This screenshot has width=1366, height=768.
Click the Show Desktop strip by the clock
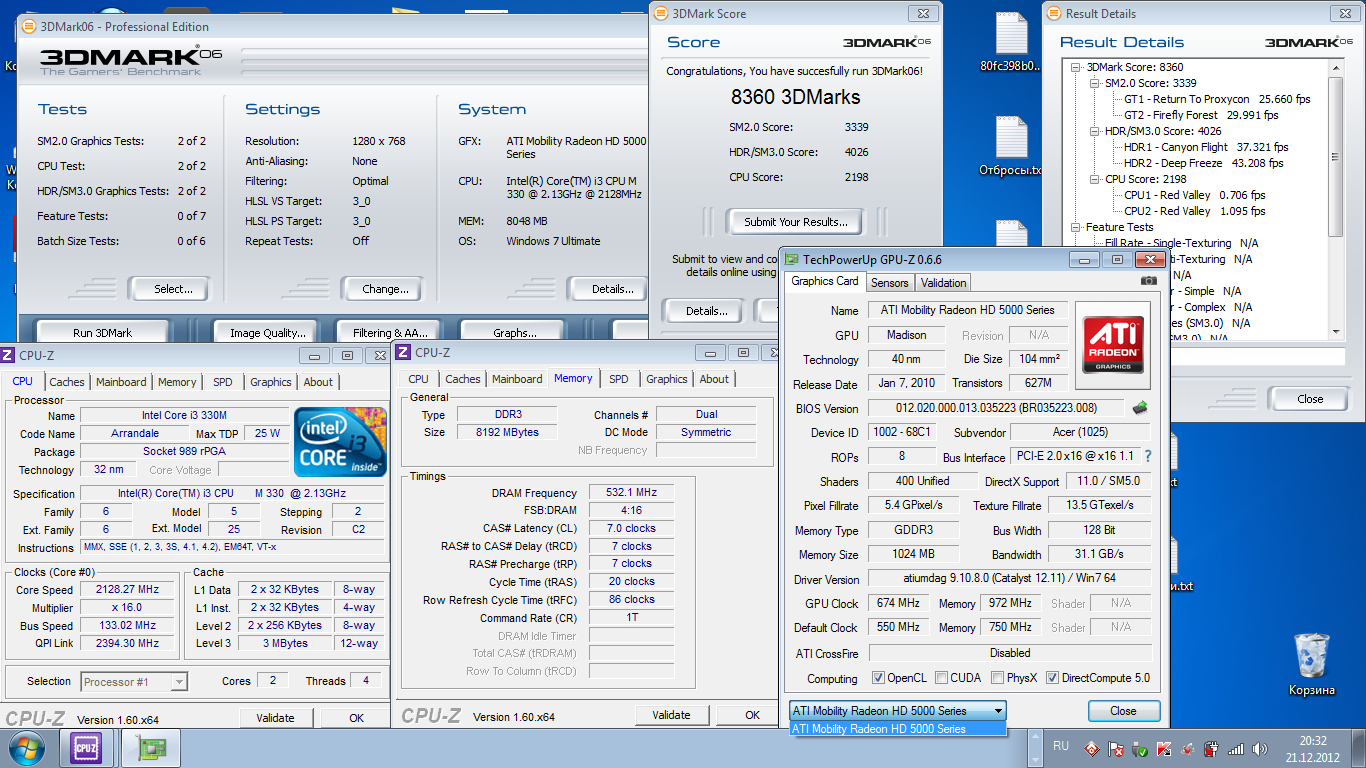1360,748
